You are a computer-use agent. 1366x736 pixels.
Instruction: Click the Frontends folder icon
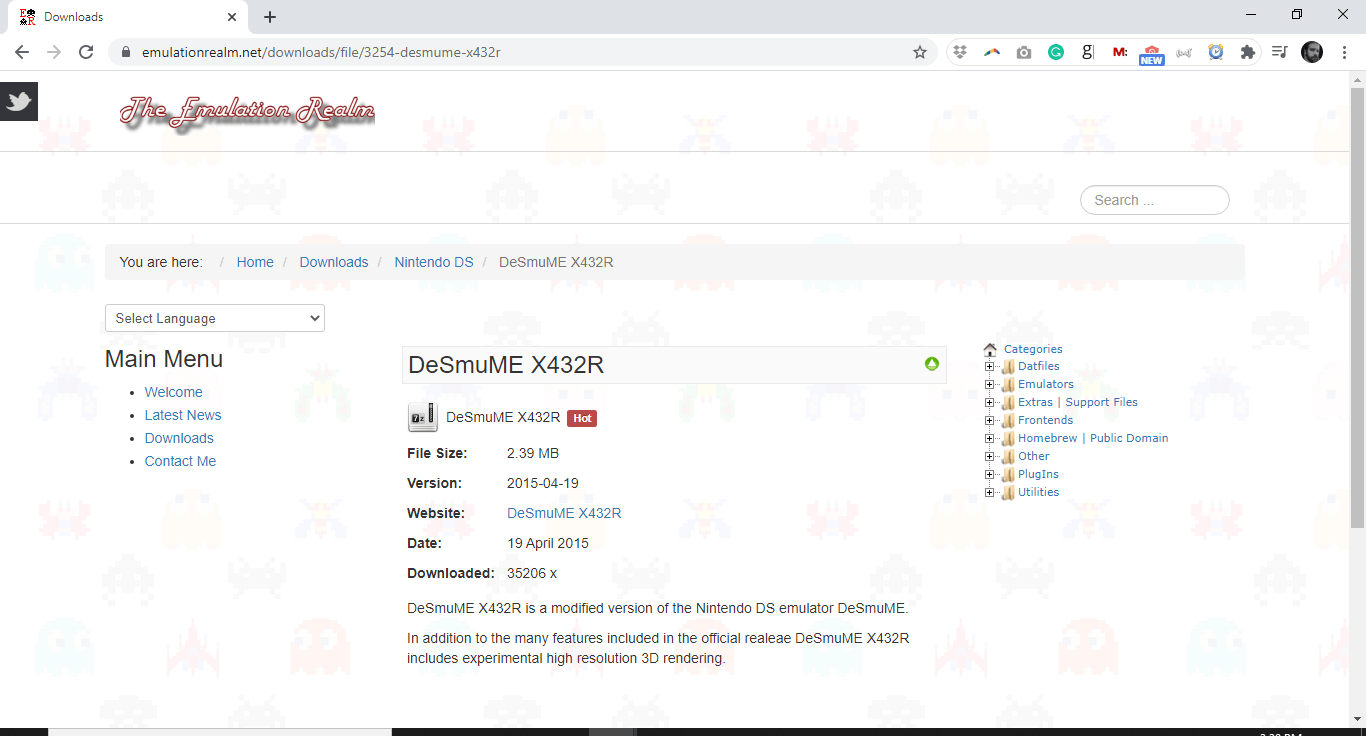(1008, 420)
